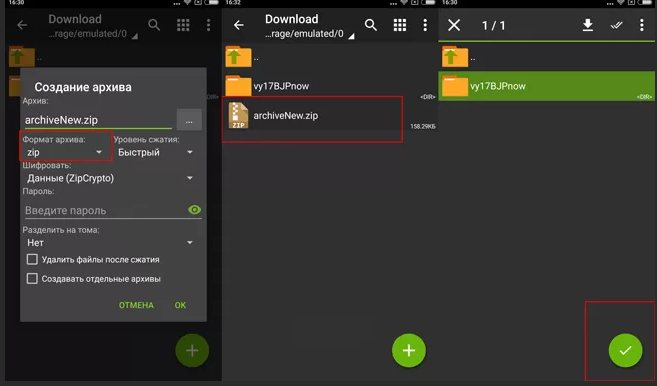Select highlighted vy17BJPnow folder in right screen
657x386 pixels.
click(x=546, y=86)
